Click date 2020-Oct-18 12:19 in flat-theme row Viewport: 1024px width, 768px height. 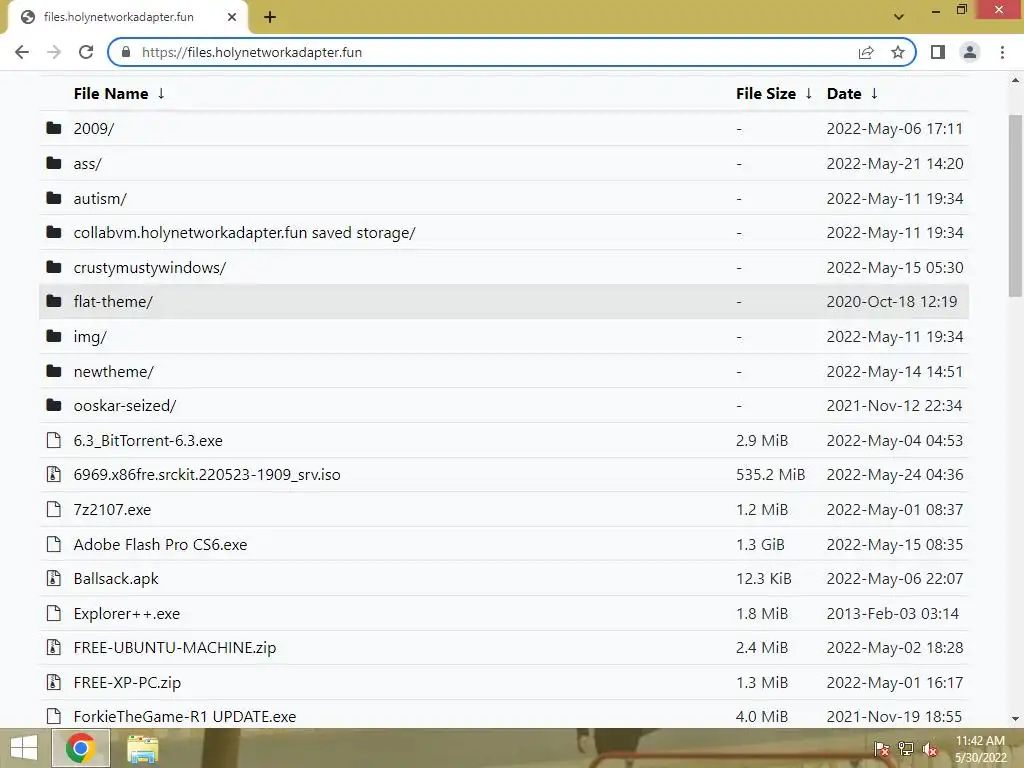[892, 302]
